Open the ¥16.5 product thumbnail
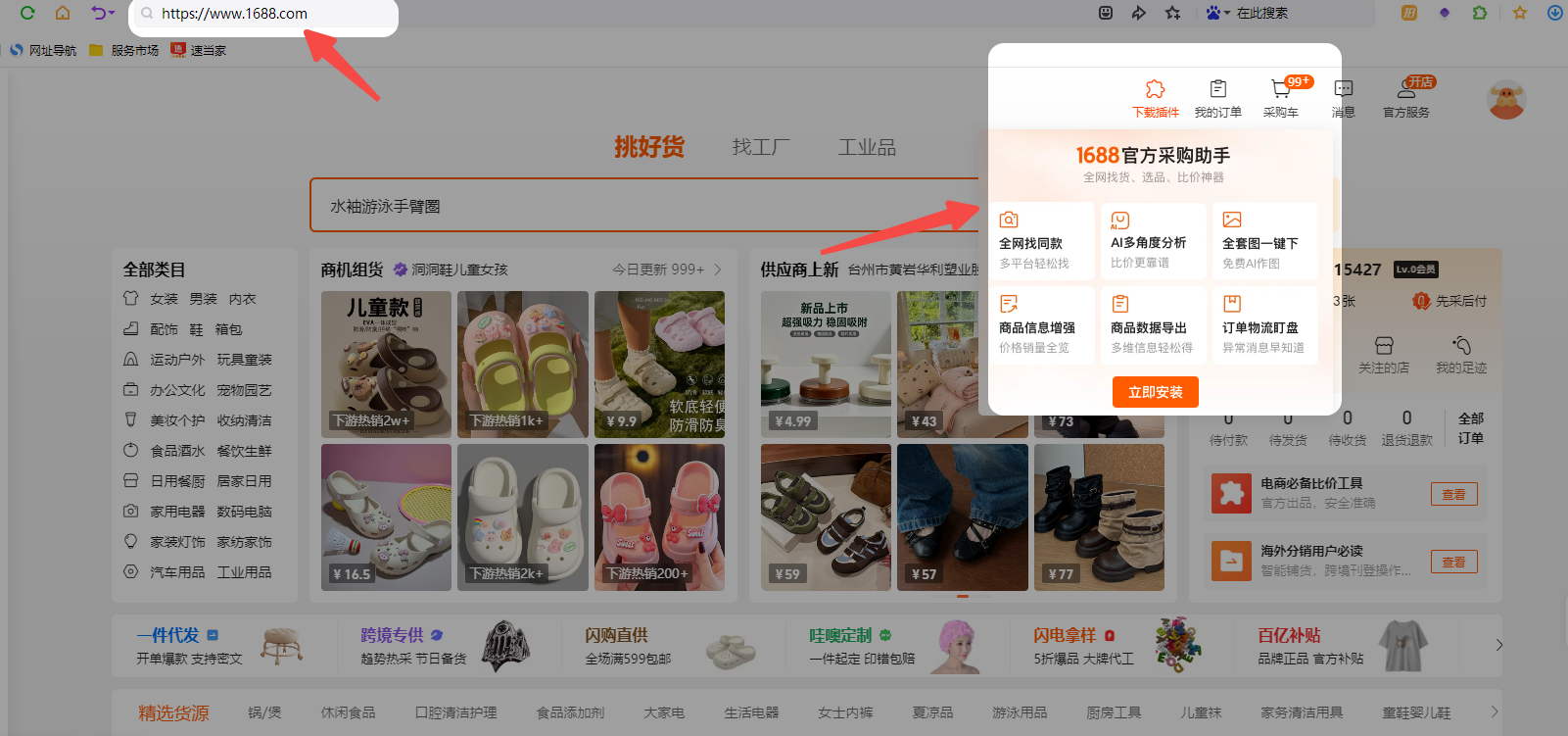 pyautogui.click(x=386, y=517)
